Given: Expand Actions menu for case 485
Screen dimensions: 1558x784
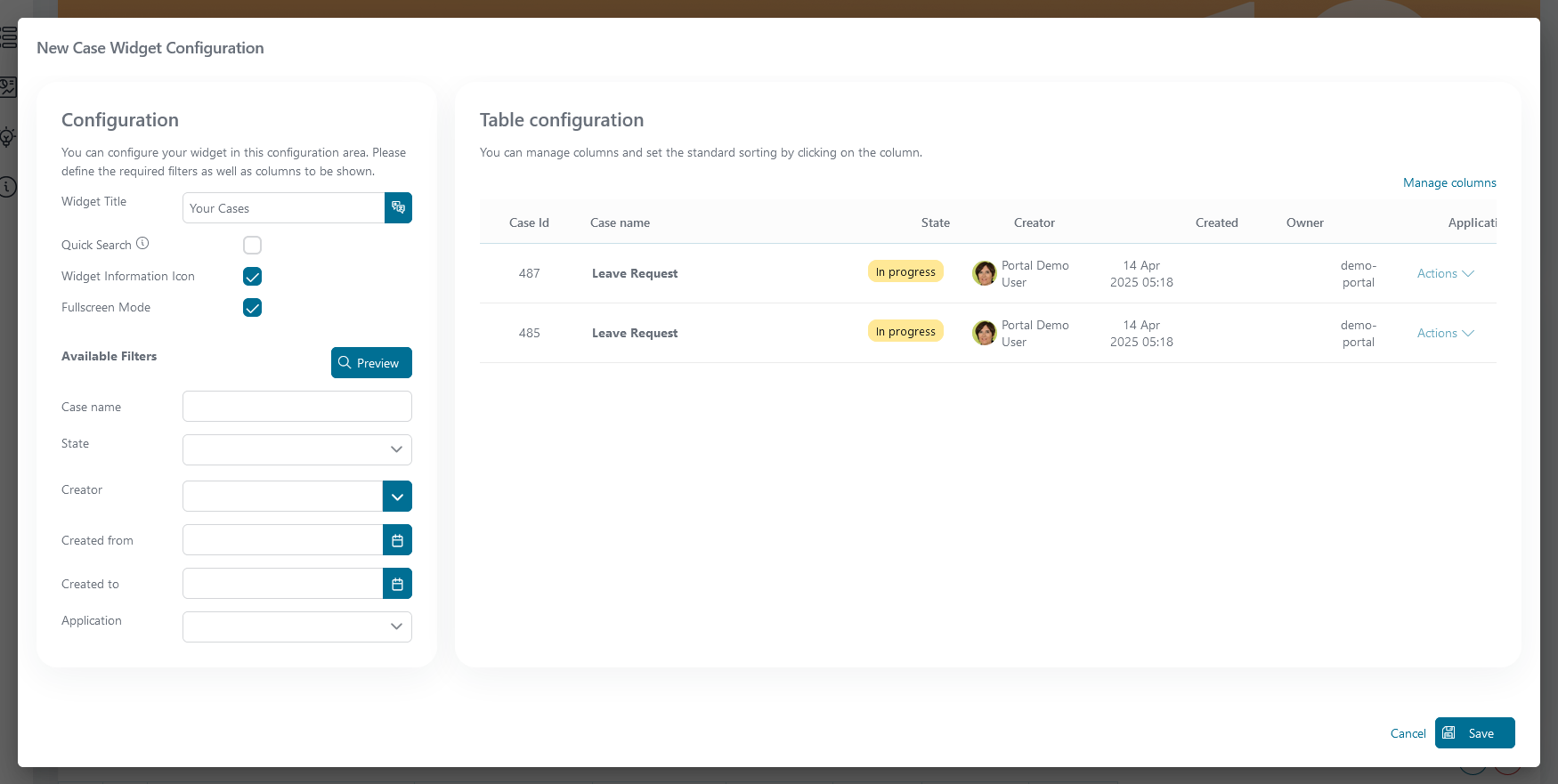Looking at the screenshot, I should (1446, 333).
